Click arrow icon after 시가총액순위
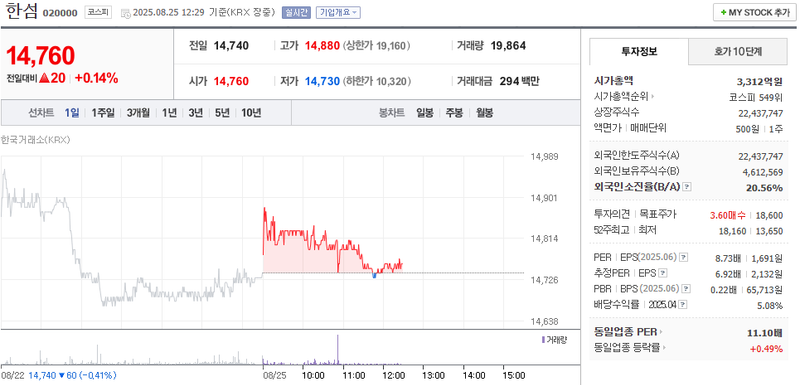Image resolution: width=800 pixels, height=385 pixels. point(653,96)
